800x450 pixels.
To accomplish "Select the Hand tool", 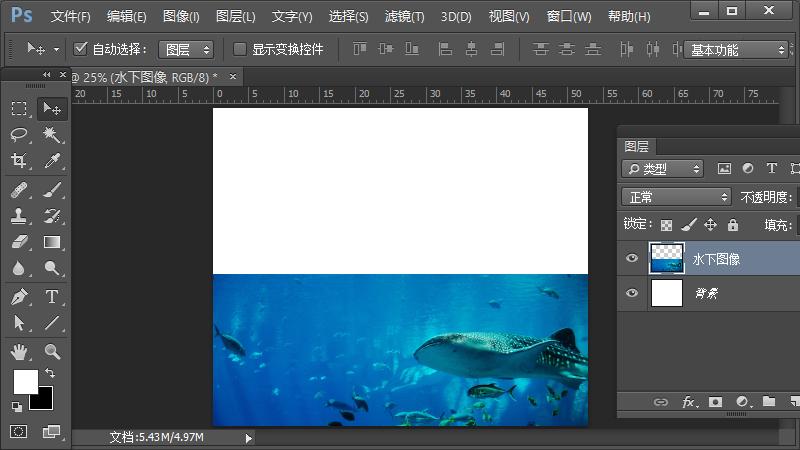I will (19, 352).
